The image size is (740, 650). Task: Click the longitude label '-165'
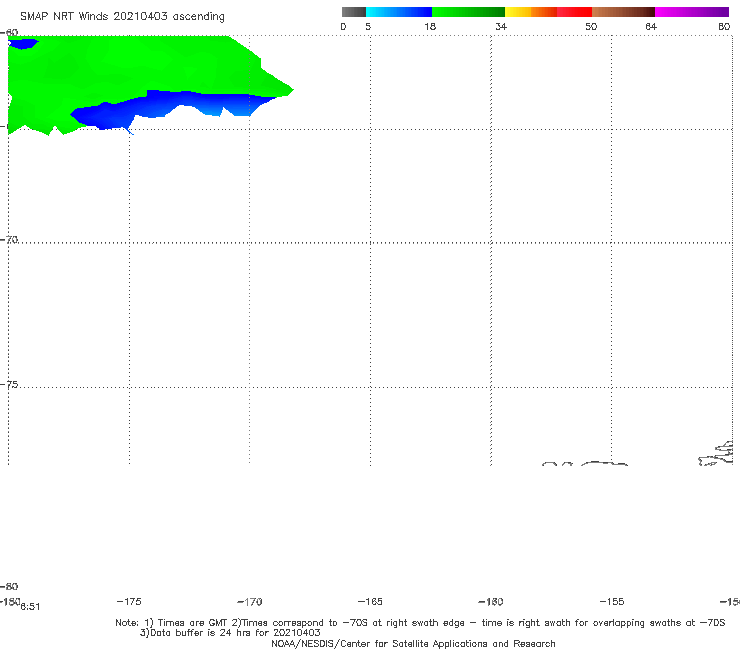[370, 601]
